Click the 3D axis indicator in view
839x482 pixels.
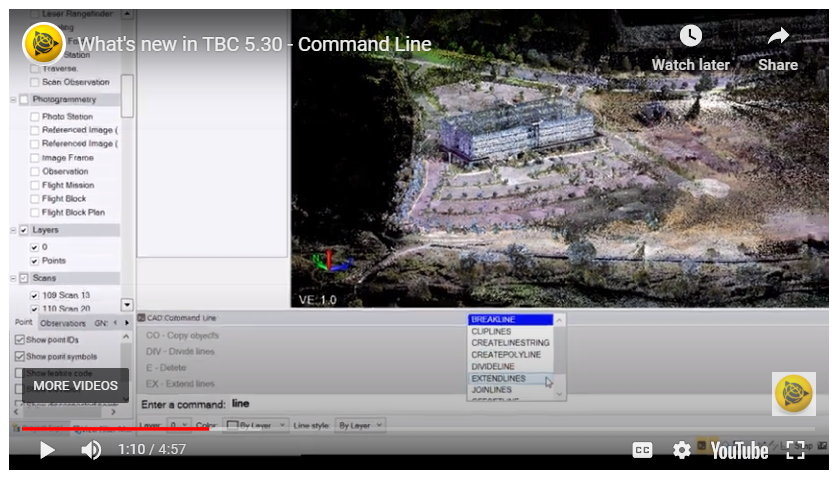click(x=332, y=261)
